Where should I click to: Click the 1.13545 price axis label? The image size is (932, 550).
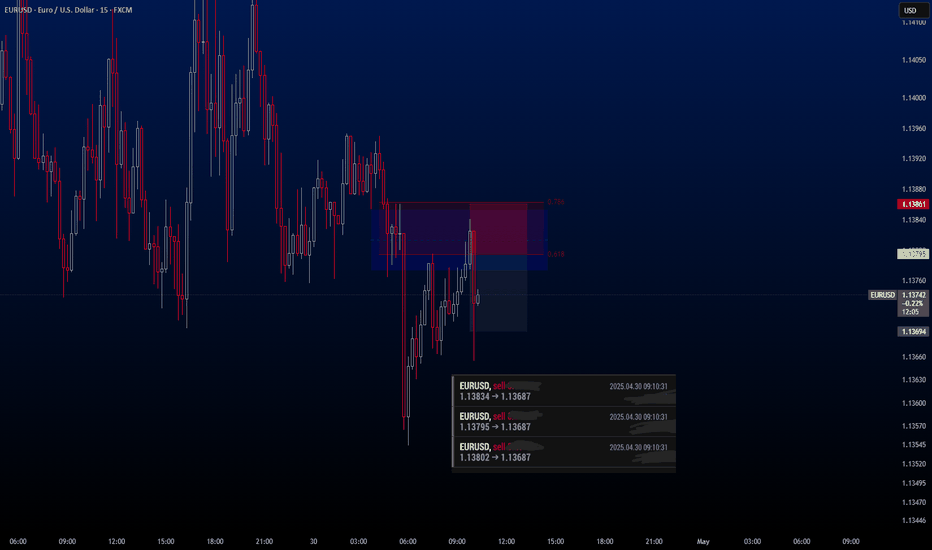click(x=914, y=445)
